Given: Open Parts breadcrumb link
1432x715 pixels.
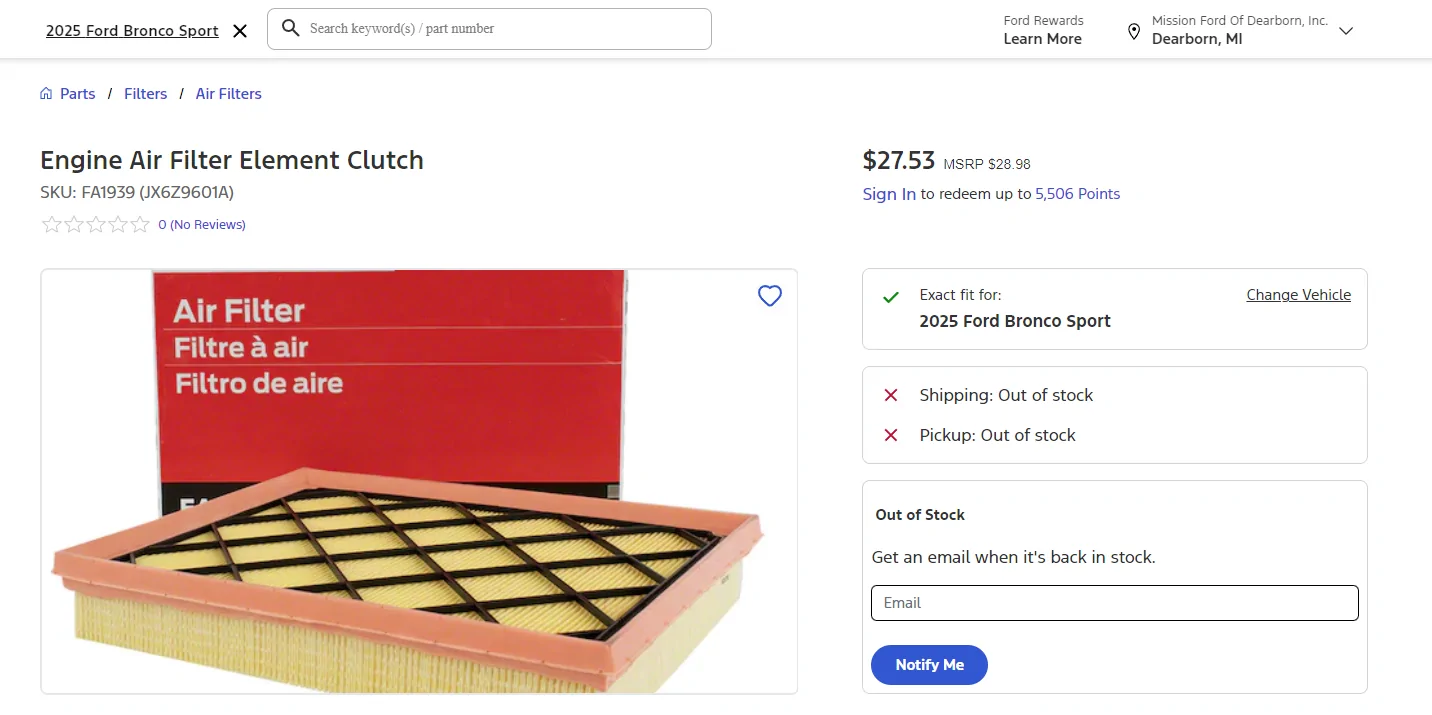Looking at the screenshot, I should pos(77,94).
